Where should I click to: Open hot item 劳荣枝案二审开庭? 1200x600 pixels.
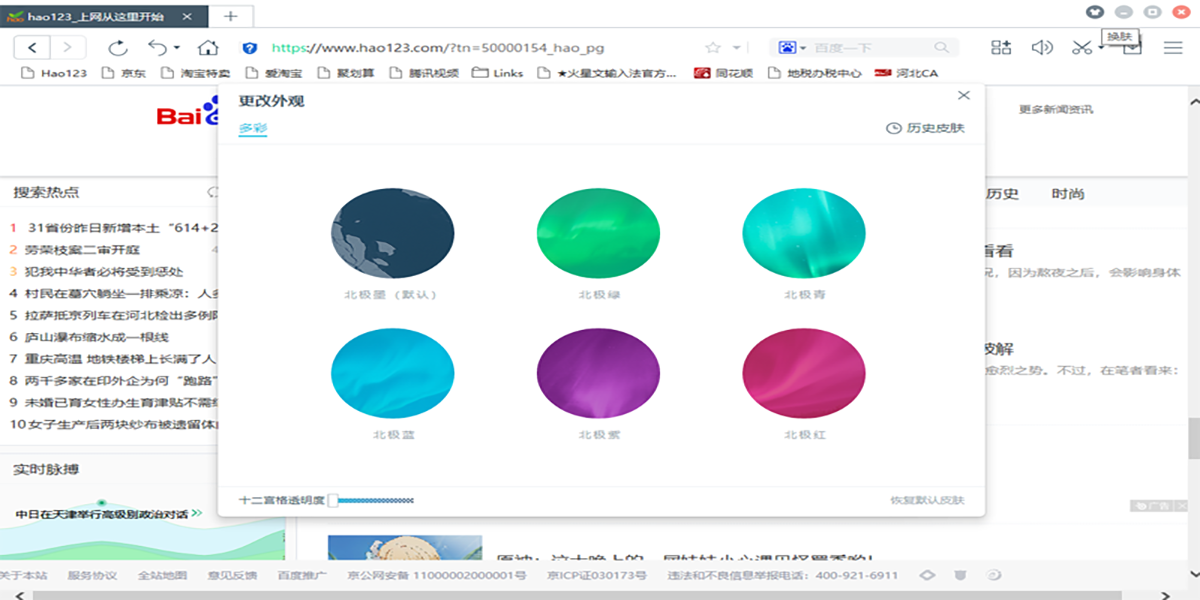click(82, 249)
